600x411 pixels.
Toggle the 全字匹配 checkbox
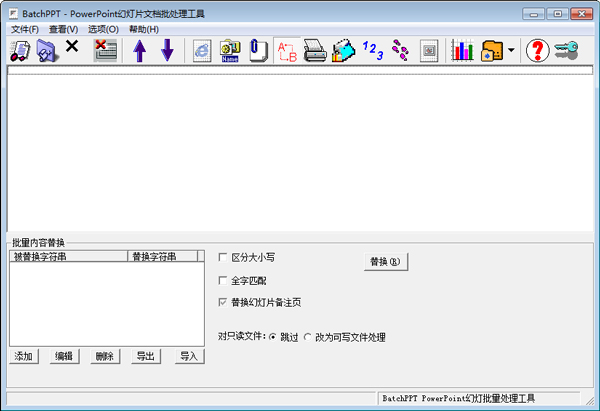(x=223, y=281)
